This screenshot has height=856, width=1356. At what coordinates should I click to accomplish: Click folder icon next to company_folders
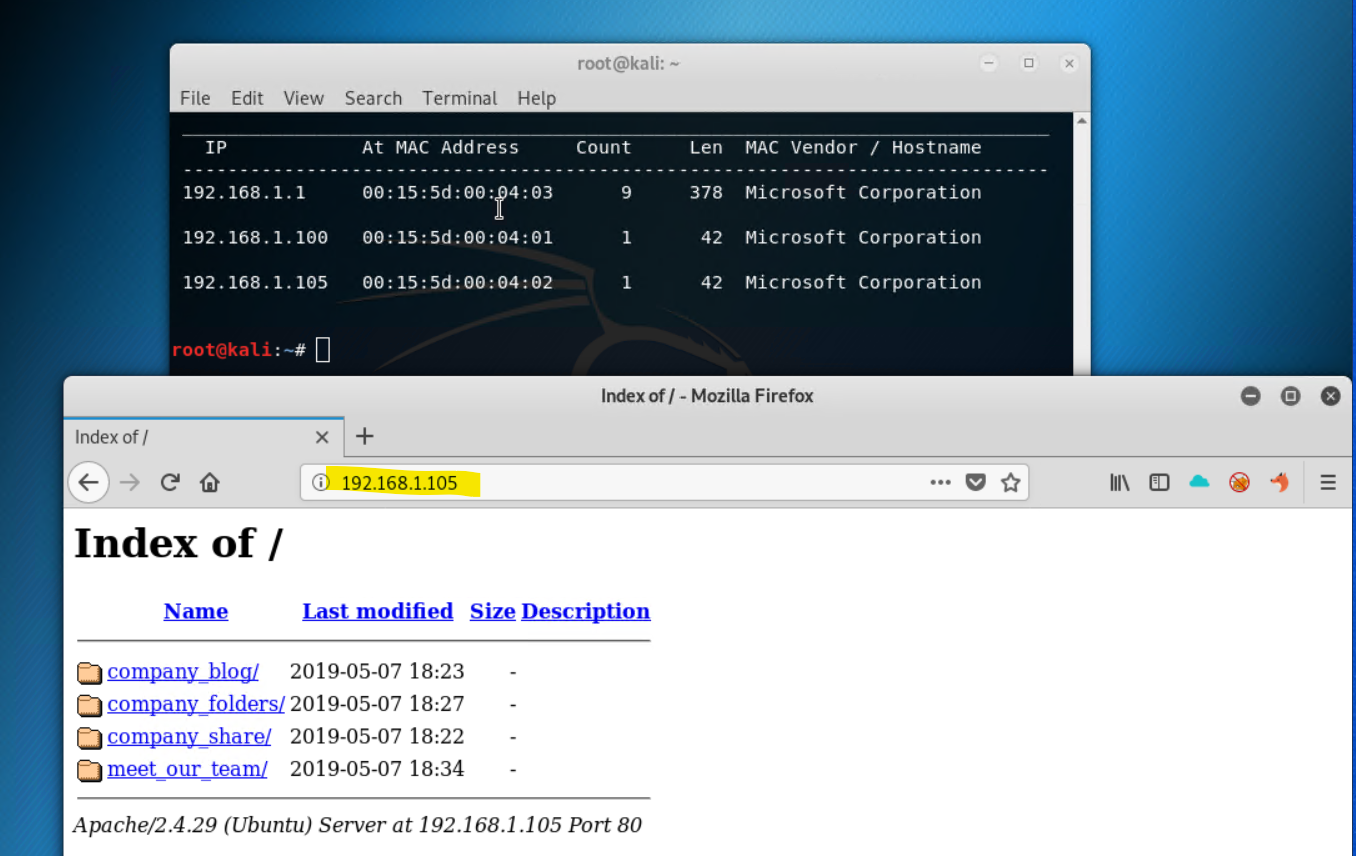pos(90,705)
